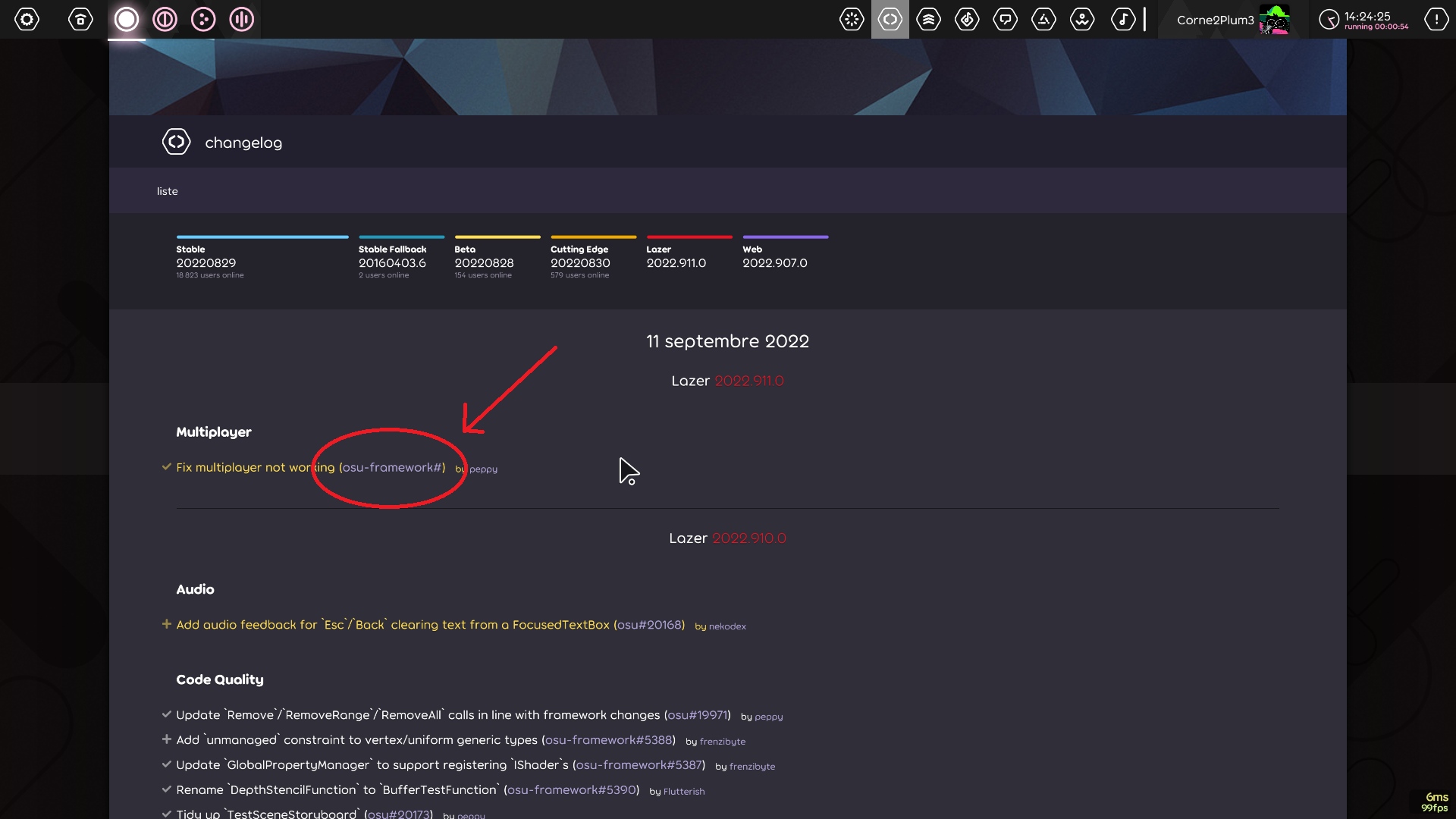Select the osu!taiko ruleset icon
Image resolution: width=1456 pixels, height=819 pixels.
click(x=165, y=19)
